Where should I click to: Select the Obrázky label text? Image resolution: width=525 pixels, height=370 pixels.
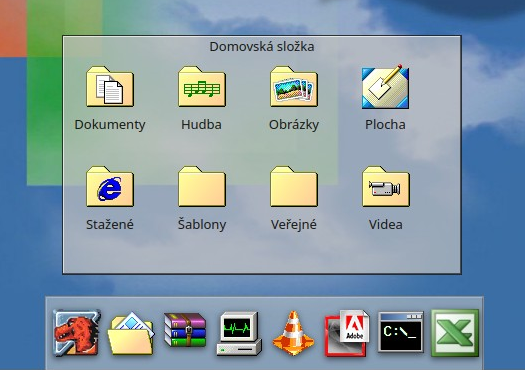[294, 125]
